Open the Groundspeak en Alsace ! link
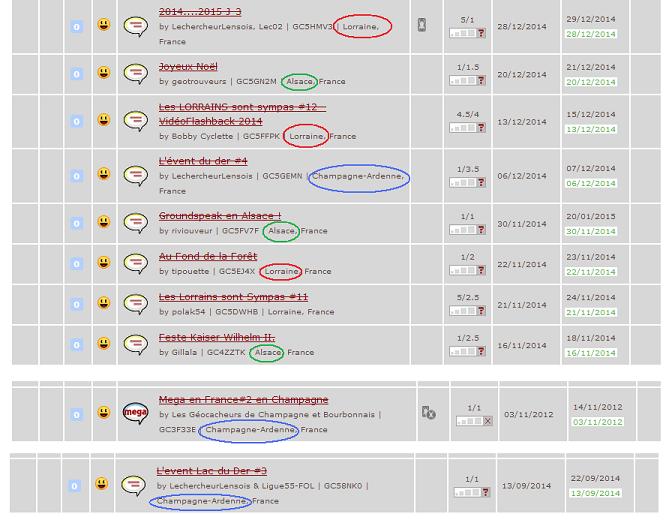672x526 pixels. pos(219,216)
